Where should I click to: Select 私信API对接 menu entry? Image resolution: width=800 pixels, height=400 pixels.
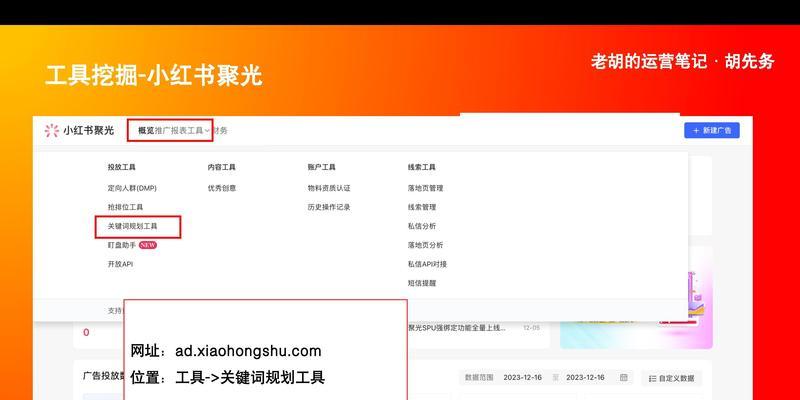click(x=427, y=264)
